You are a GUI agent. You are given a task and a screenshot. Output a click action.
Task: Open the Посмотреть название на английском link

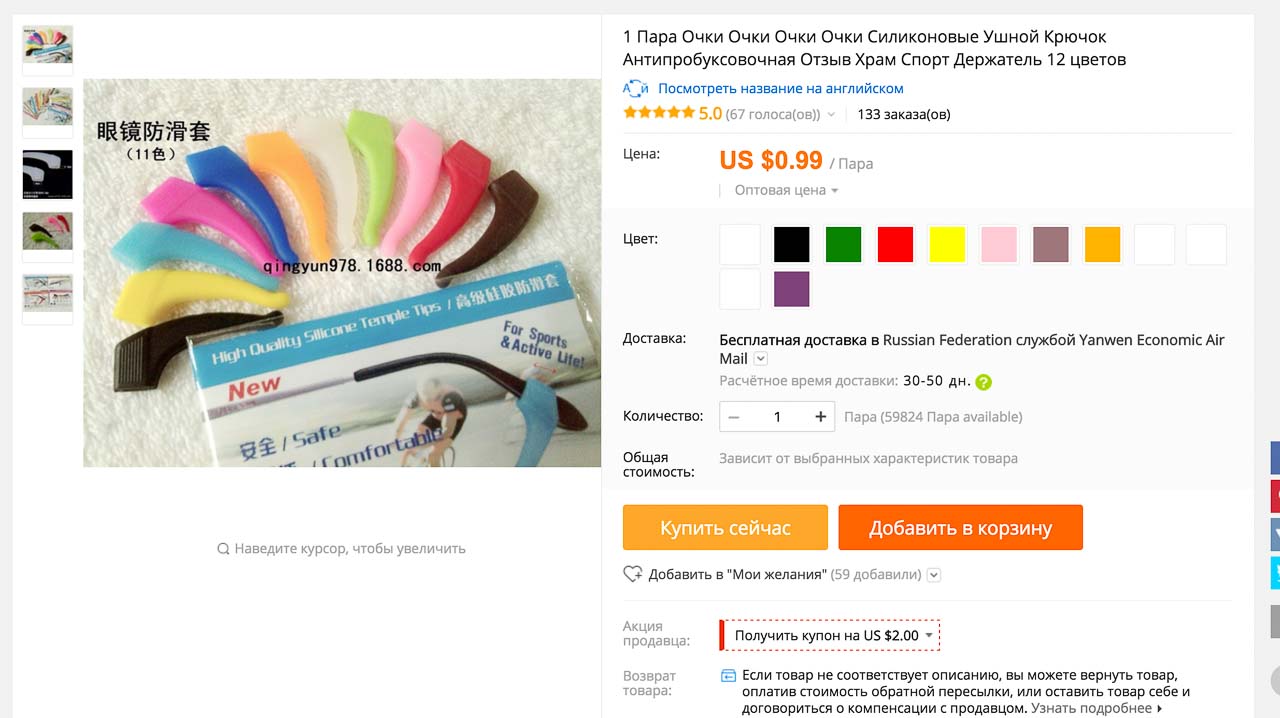781,88
